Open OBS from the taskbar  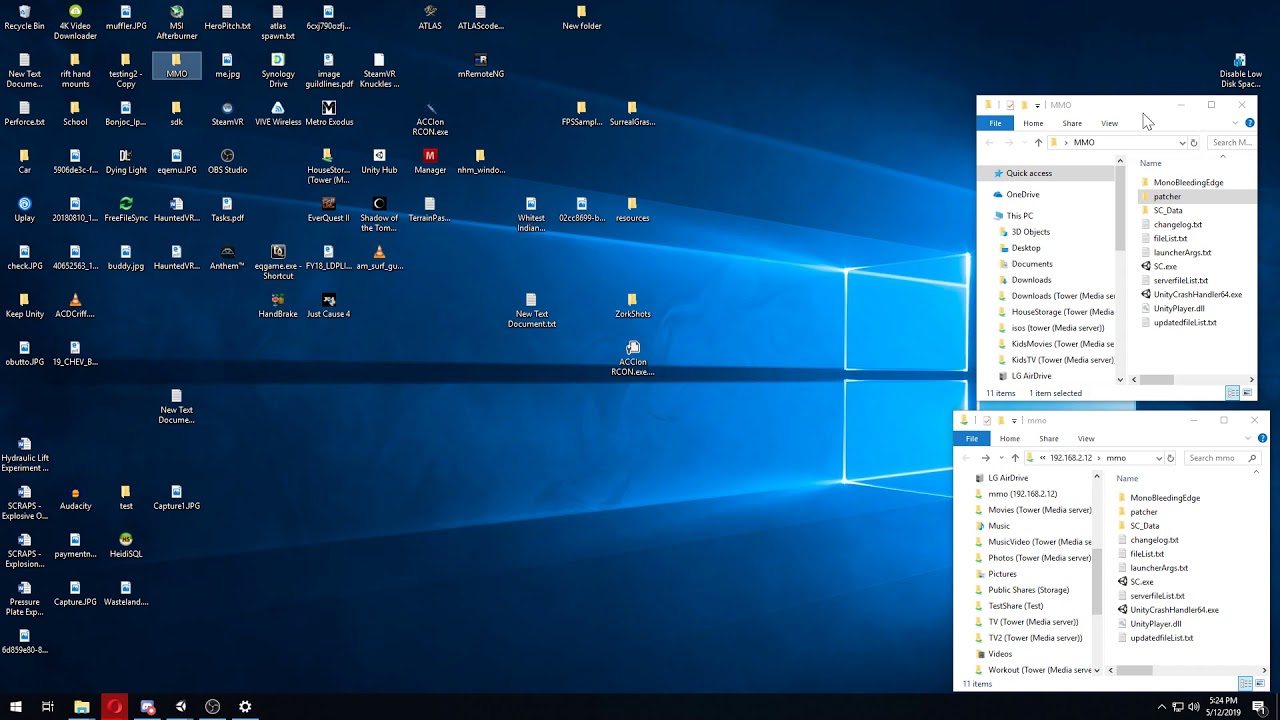(213, 706)
